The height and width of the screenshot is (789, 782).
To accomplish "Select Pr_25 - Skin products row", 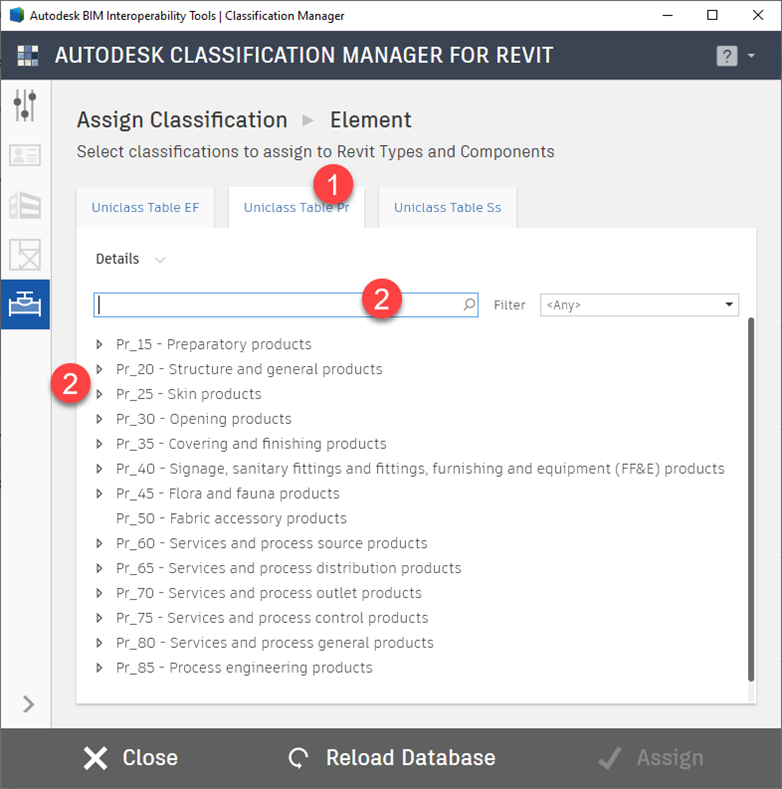I will [189, 394].
